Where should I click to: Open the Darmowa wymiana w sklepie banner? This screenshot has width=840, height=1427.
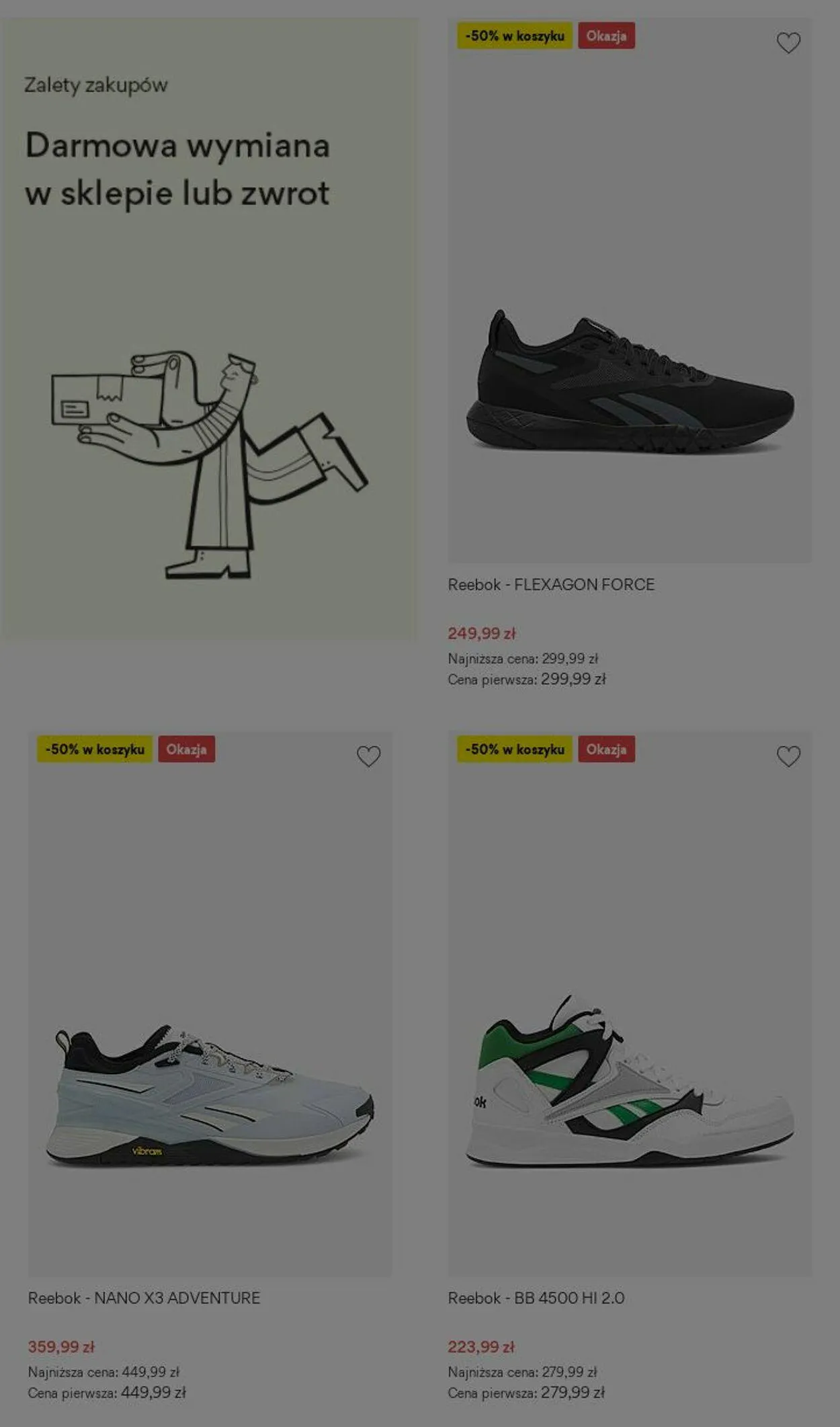(x=209, y=328)
